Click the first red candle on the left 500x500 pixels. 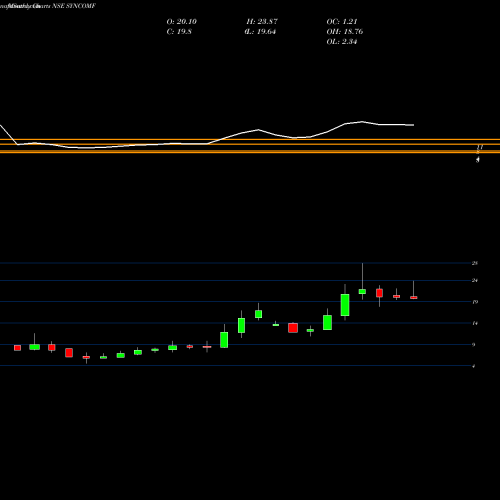[17, 348]
